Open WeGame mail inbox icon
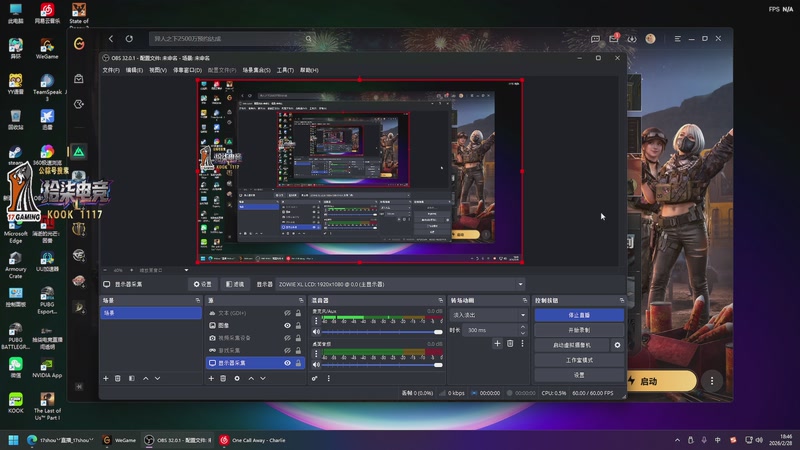The width and height of the screenshot is (800, 450). [x=614, y=39]
